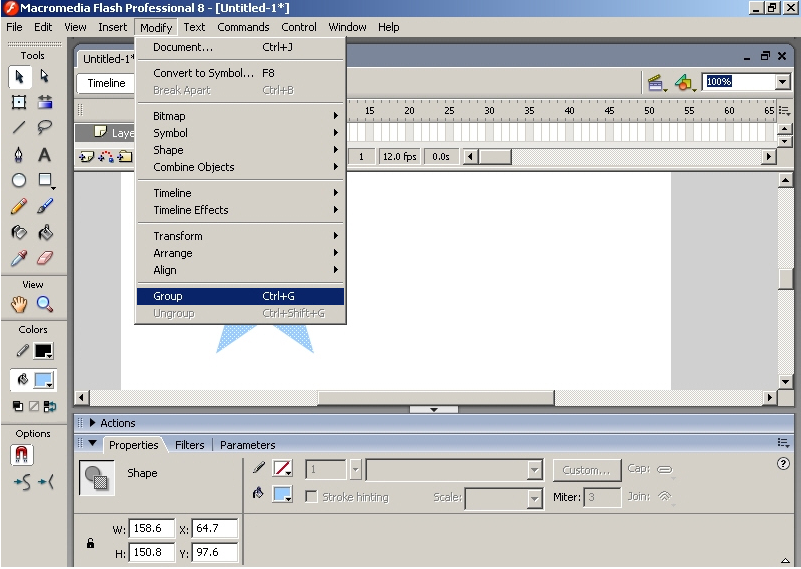Open the zoom percentage dropdown
This screenshot has width=801, height=569.
pos(782,82)
